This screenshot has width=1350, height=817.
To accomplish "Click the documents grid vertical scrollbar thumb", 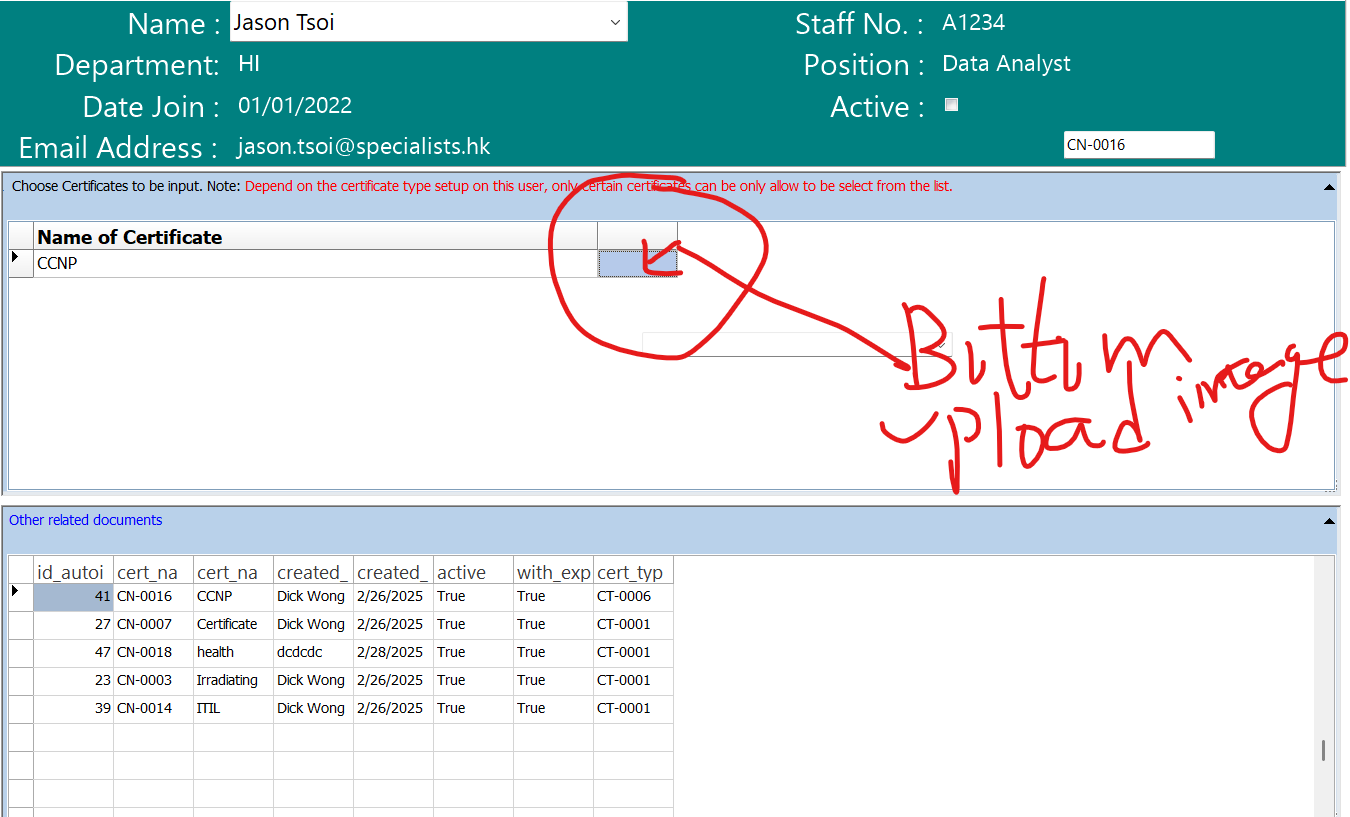I will pos(1323,750).
